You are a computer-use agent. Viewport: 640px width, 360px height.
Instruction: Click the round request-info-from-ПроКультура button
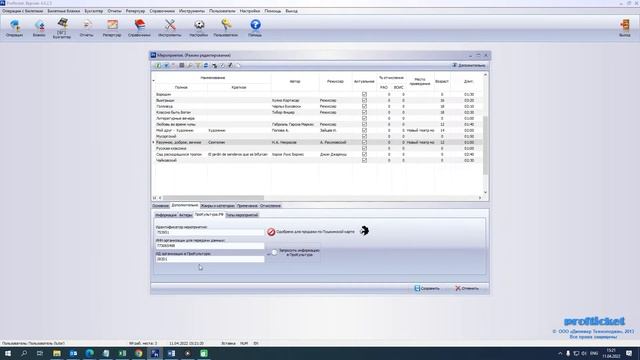click(274, 252)
